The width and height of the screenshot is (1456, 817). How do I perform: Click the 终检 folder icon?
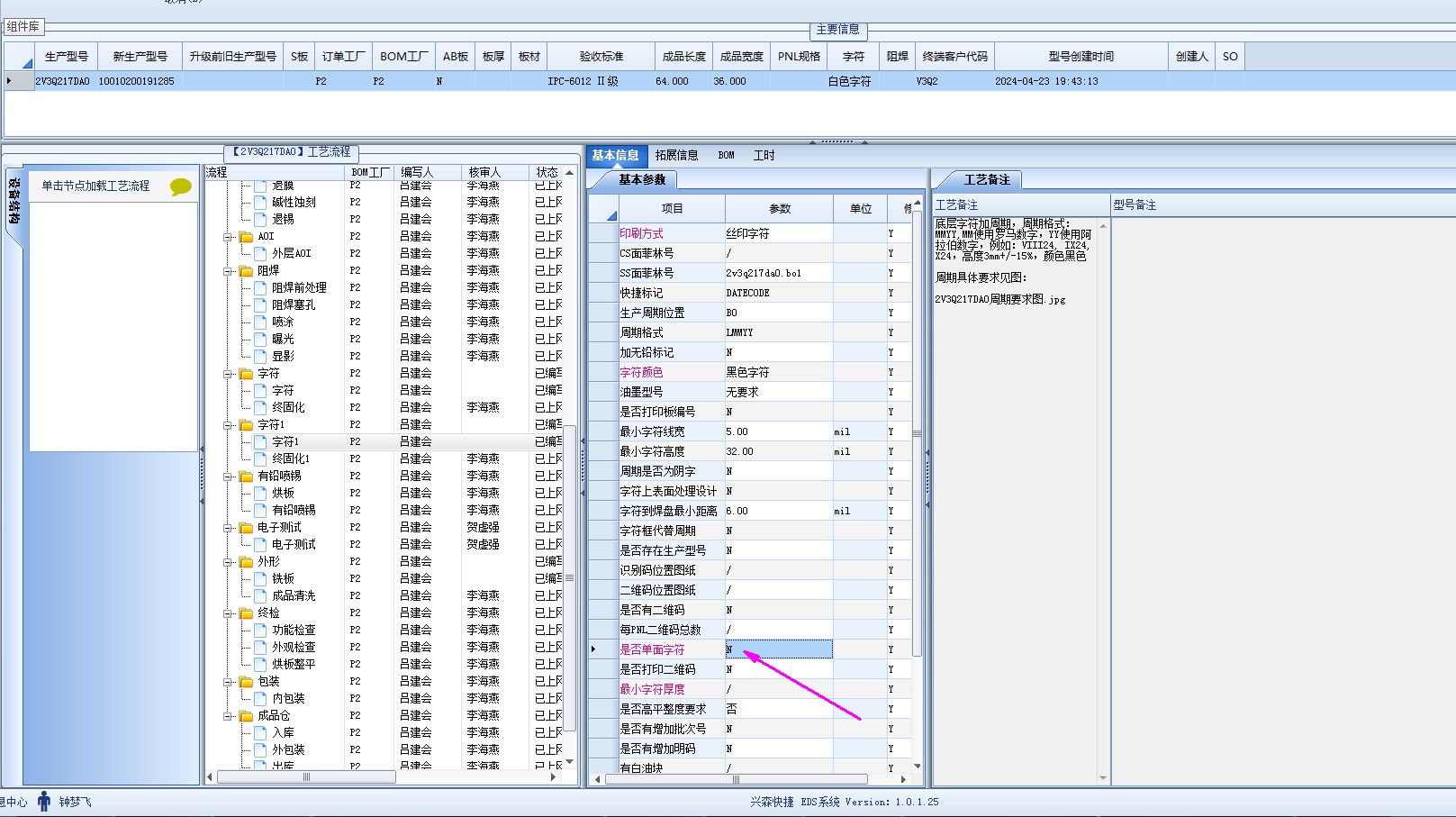[x=246, y=613]
